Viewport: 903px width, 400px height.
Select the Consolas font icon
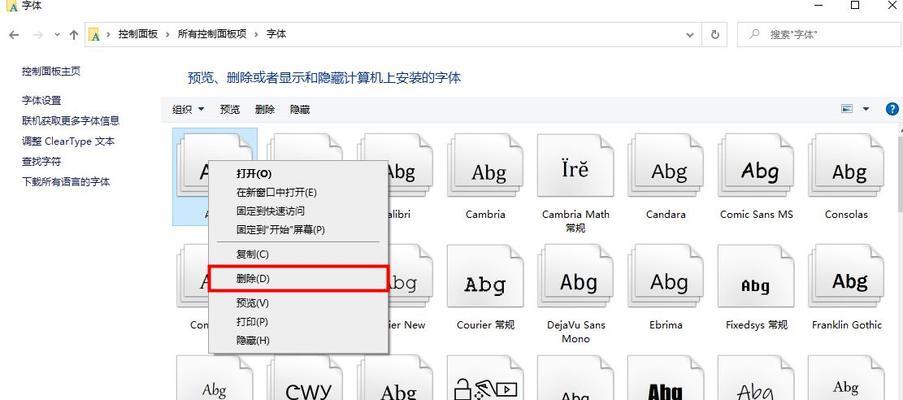846,167
